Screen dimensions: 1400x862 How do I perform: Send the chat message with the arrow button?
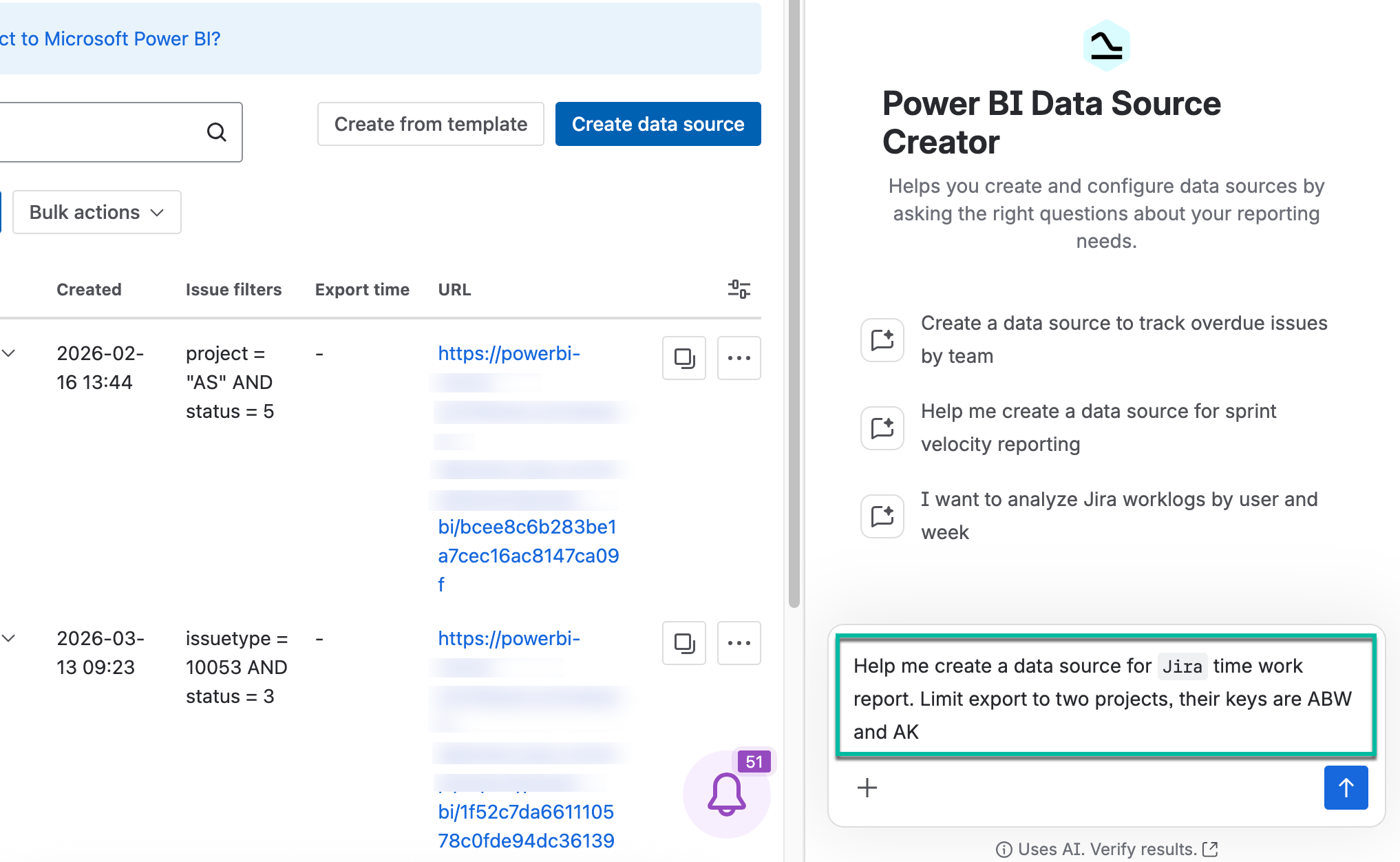1346,788
